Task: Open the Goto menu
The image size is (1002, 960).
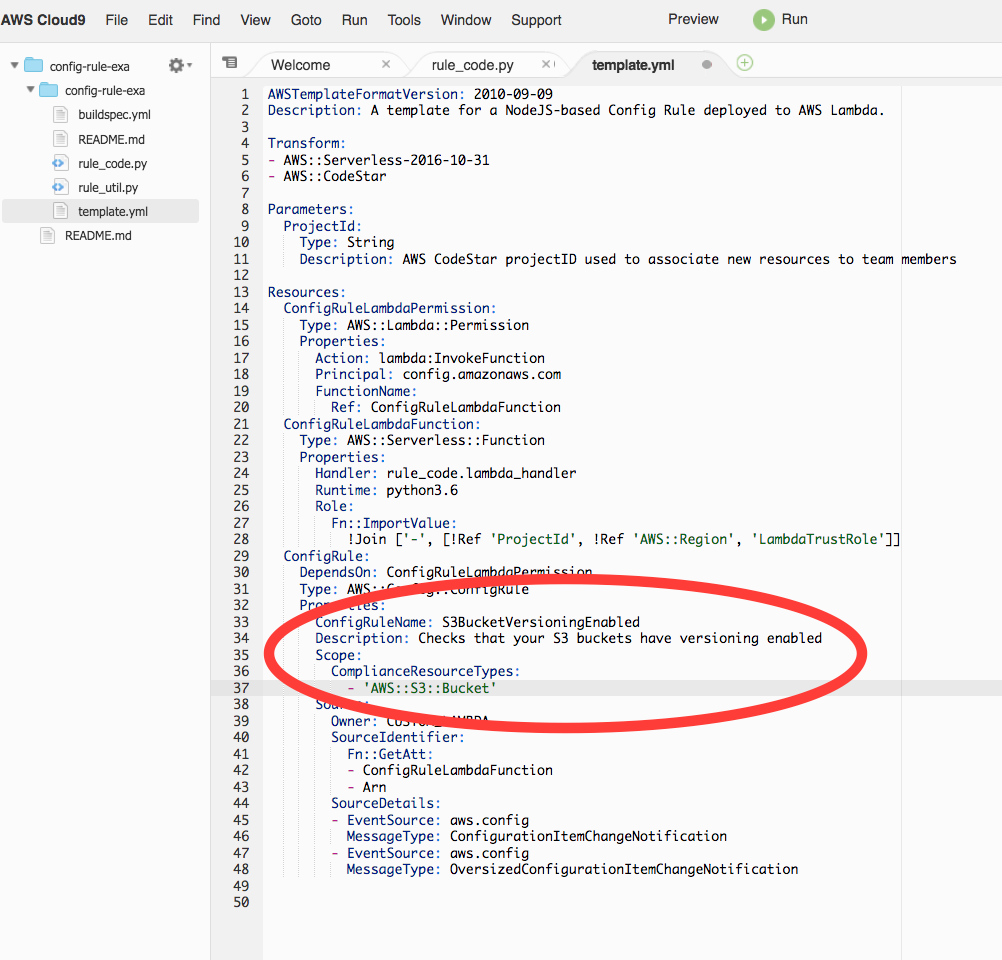Action: (x=306, y=20)
